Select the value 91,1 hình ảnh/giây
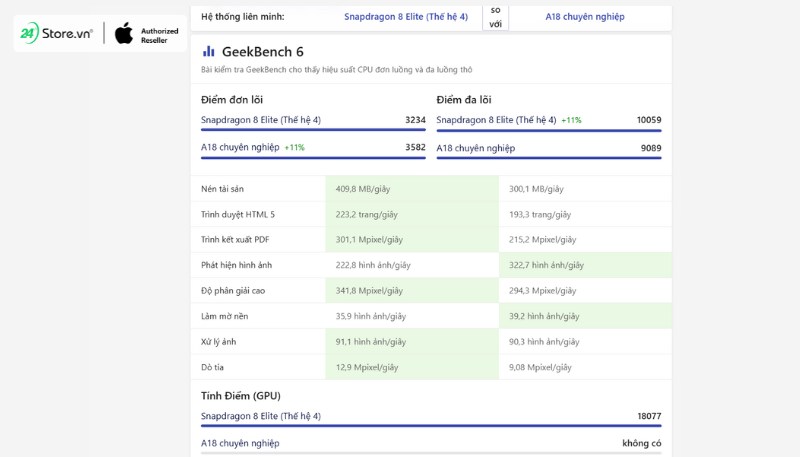Viewport: 800px width, 457px height. pyautogui.click(x=371, y=342)
